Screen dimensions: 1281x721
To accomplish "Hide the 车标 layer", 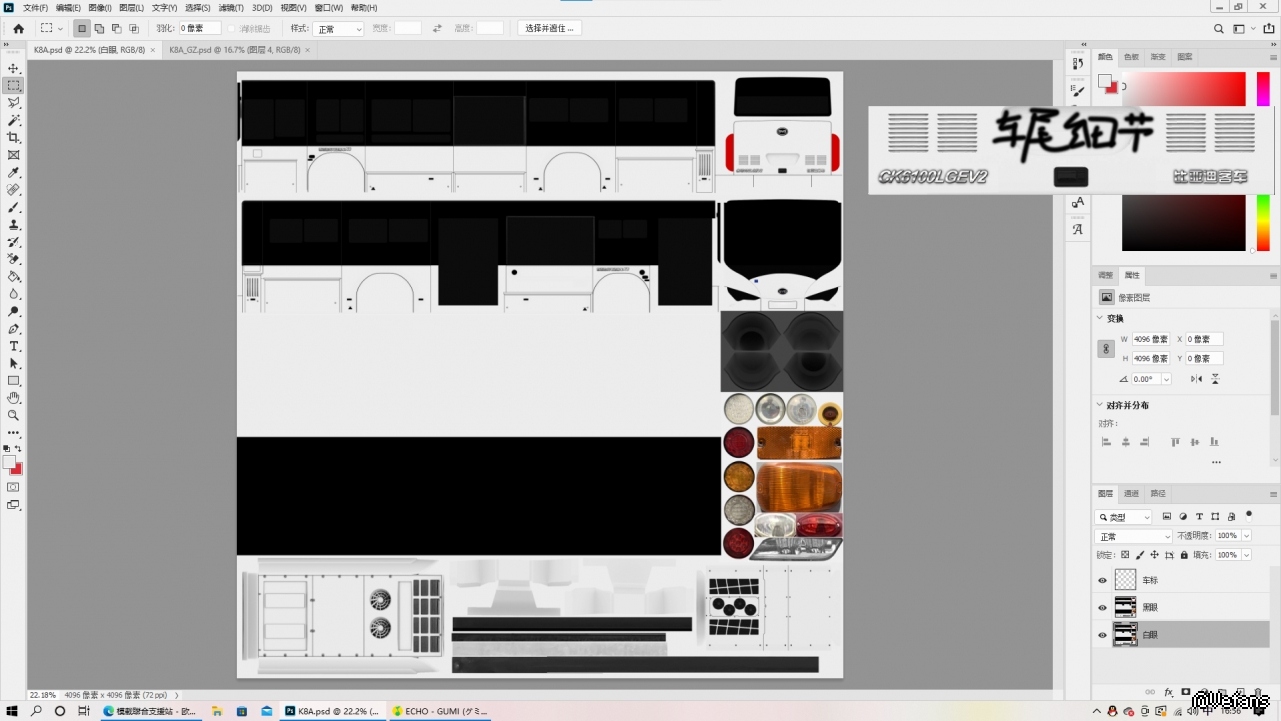I will tap(1102, 580).
